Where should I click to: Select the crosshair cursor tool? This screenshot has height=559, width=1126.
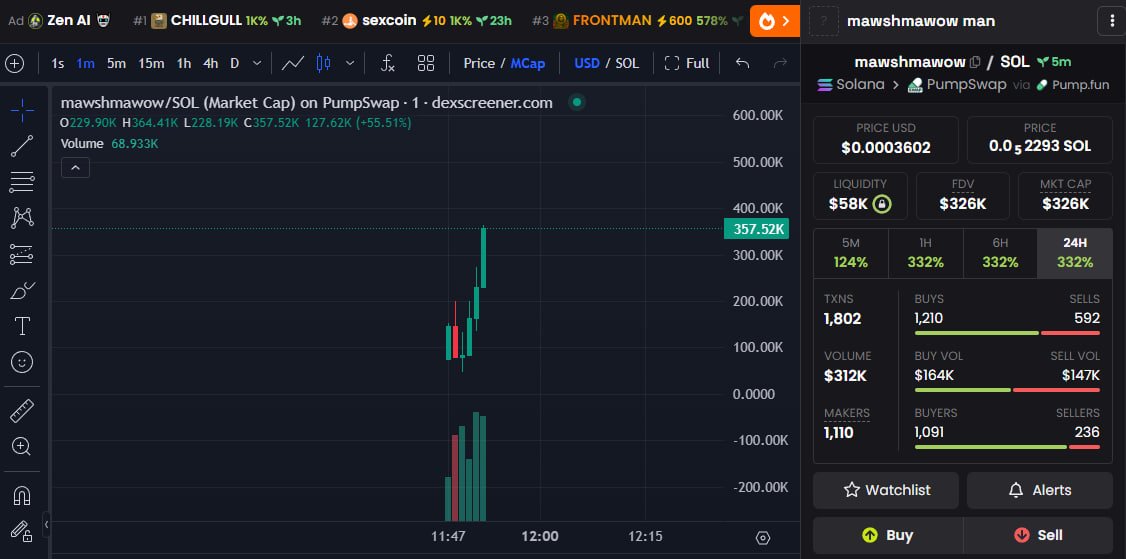[22, 111]
